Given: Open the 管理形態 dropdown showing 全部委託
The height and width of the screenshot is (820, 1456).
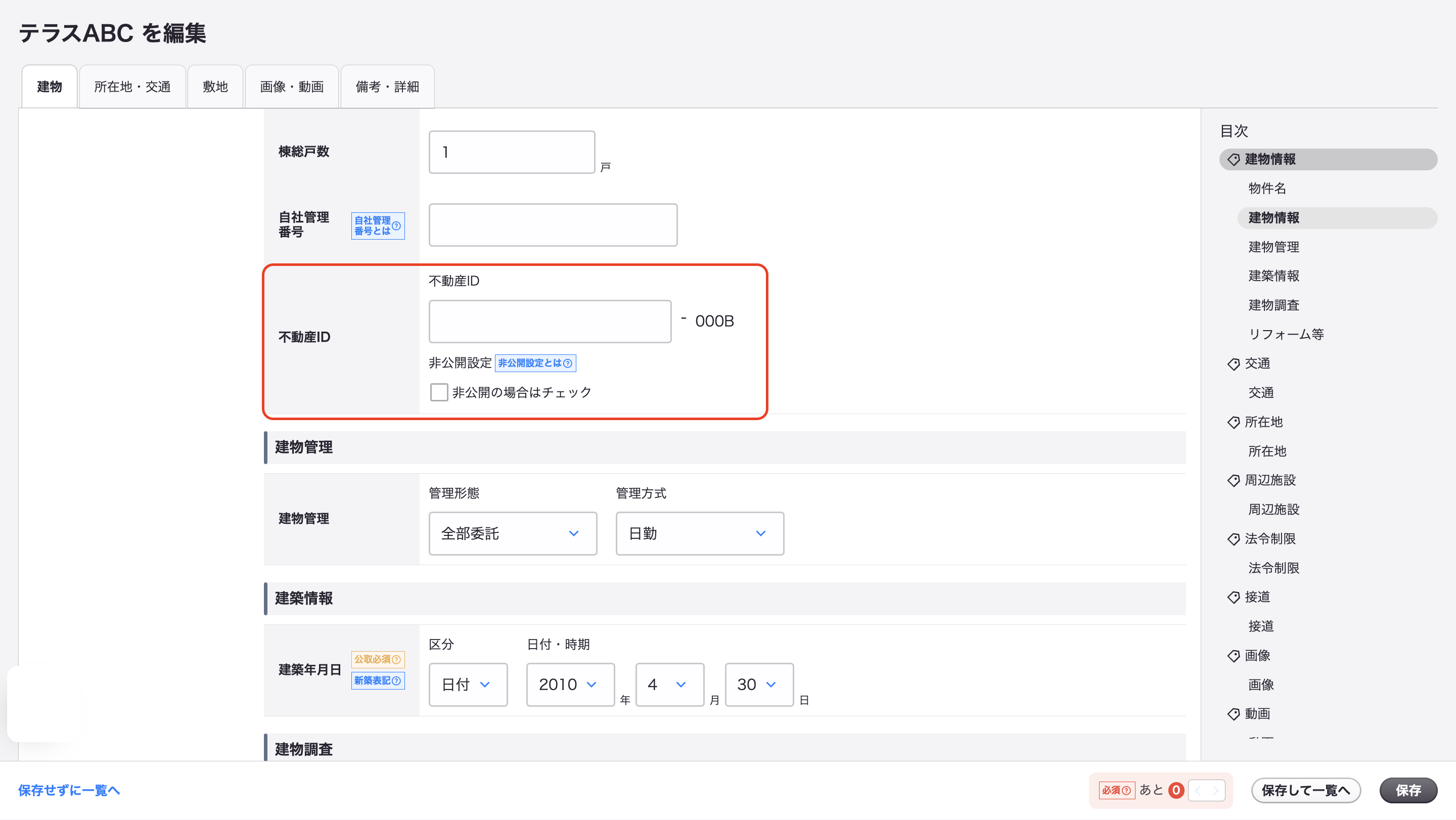Looking at the screenshot, I should [x=513, y=533].
